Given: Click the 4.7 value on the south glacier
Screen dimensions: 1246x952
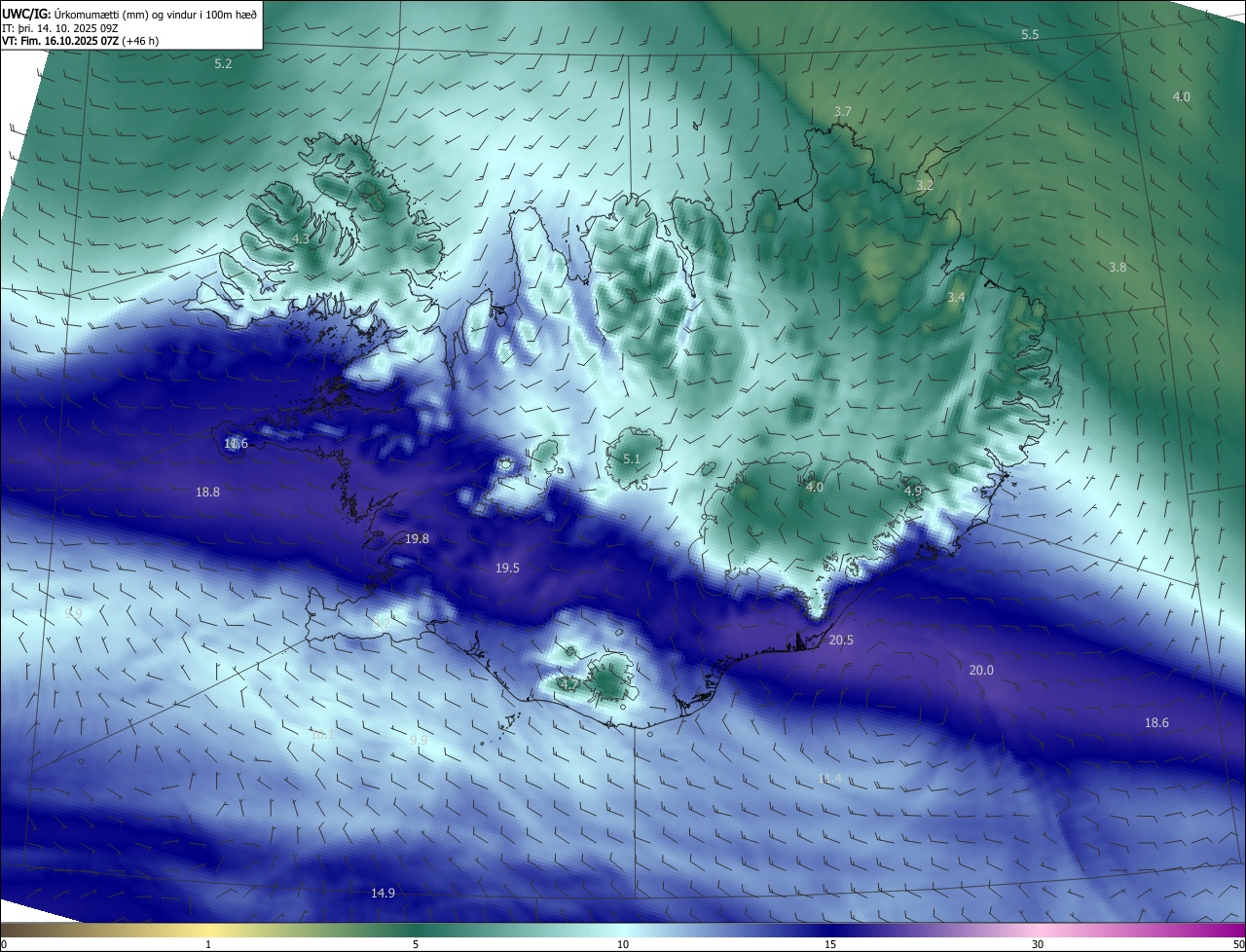Looking at the screenshot, I should (568, 684).
